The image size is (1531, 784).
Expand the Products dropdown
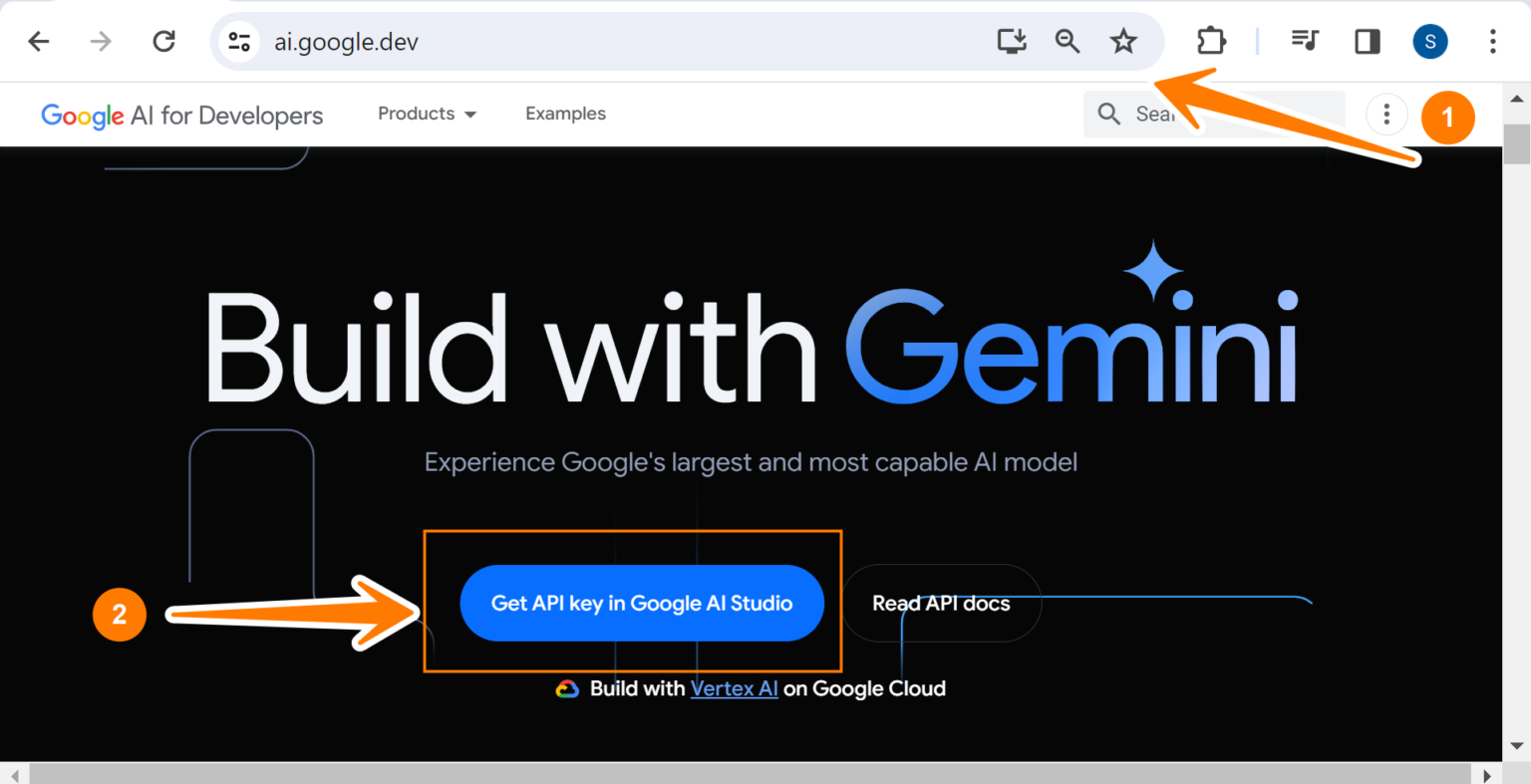427,114
